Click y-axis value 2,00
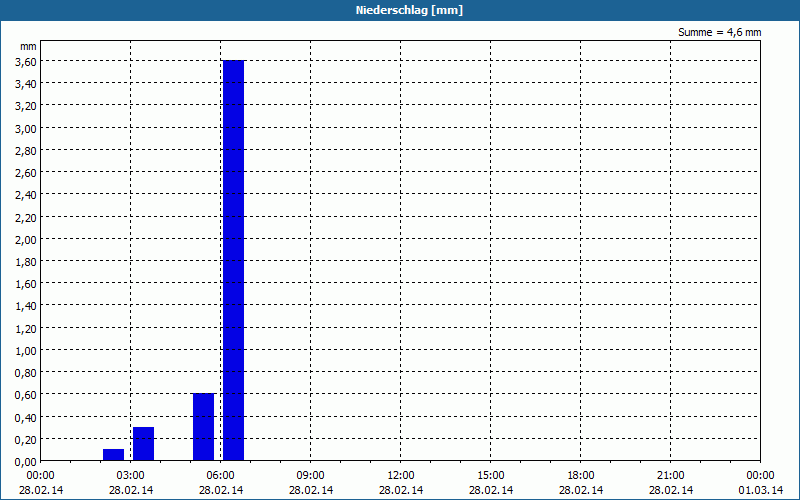The width and height of the screenshot is (800, 500). (26, 239)
